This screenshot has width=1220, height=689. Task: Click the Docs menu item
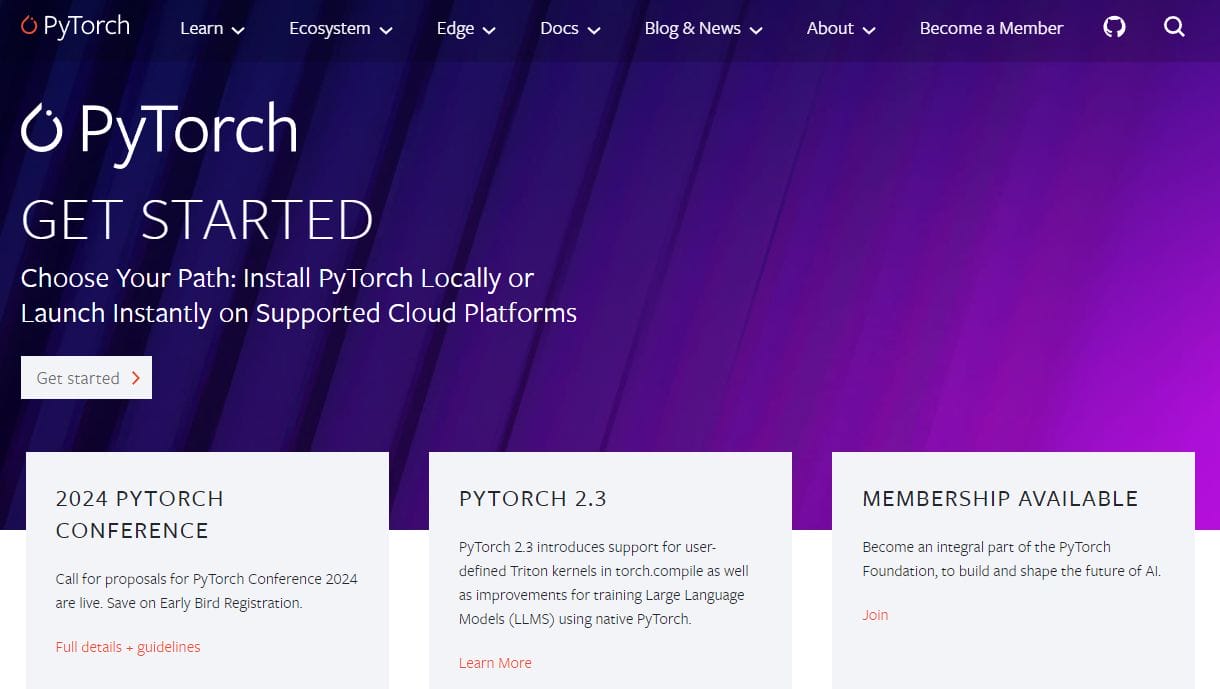(569, 29)
